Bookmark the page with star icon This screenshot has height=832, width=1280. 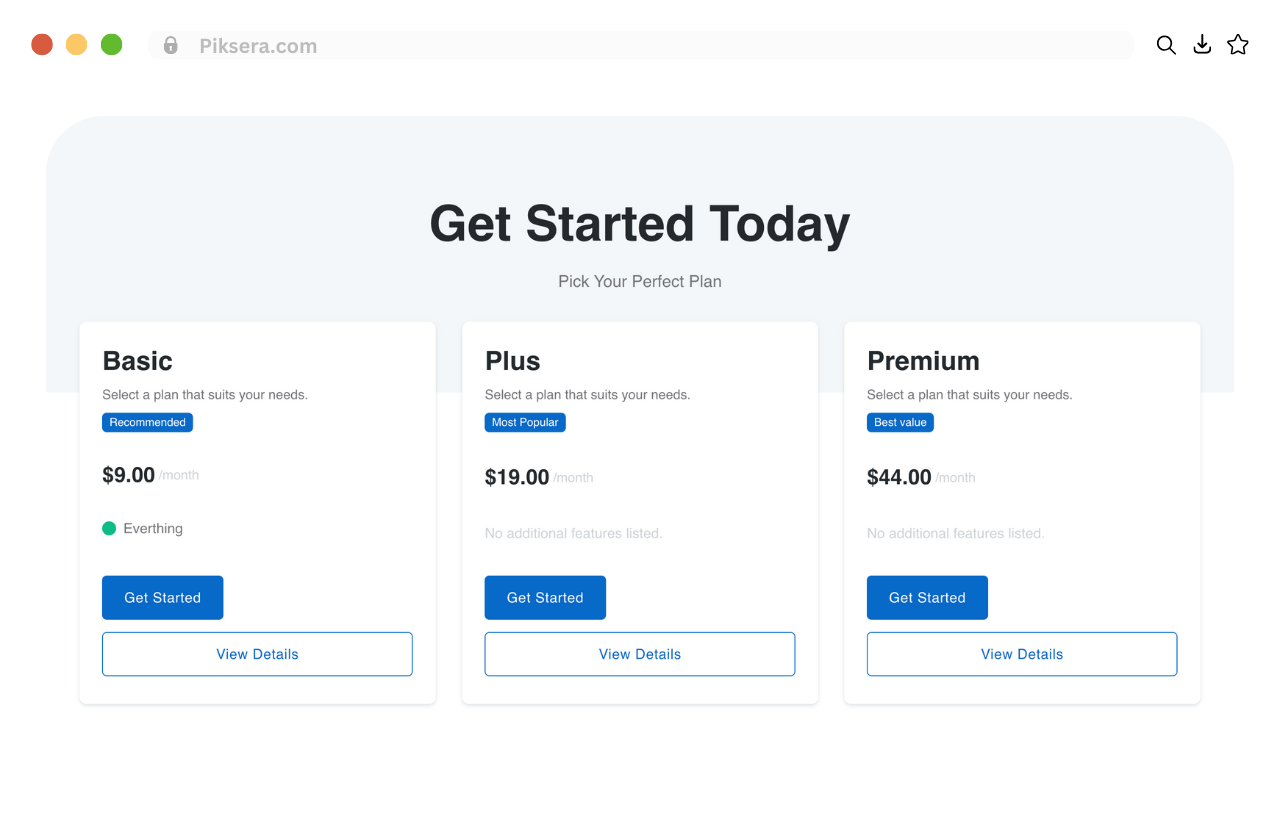1238,45
